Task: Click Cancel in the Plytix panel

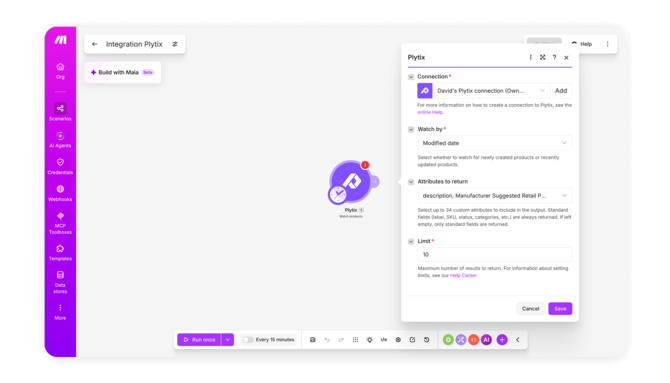Action: pos(531,309)
